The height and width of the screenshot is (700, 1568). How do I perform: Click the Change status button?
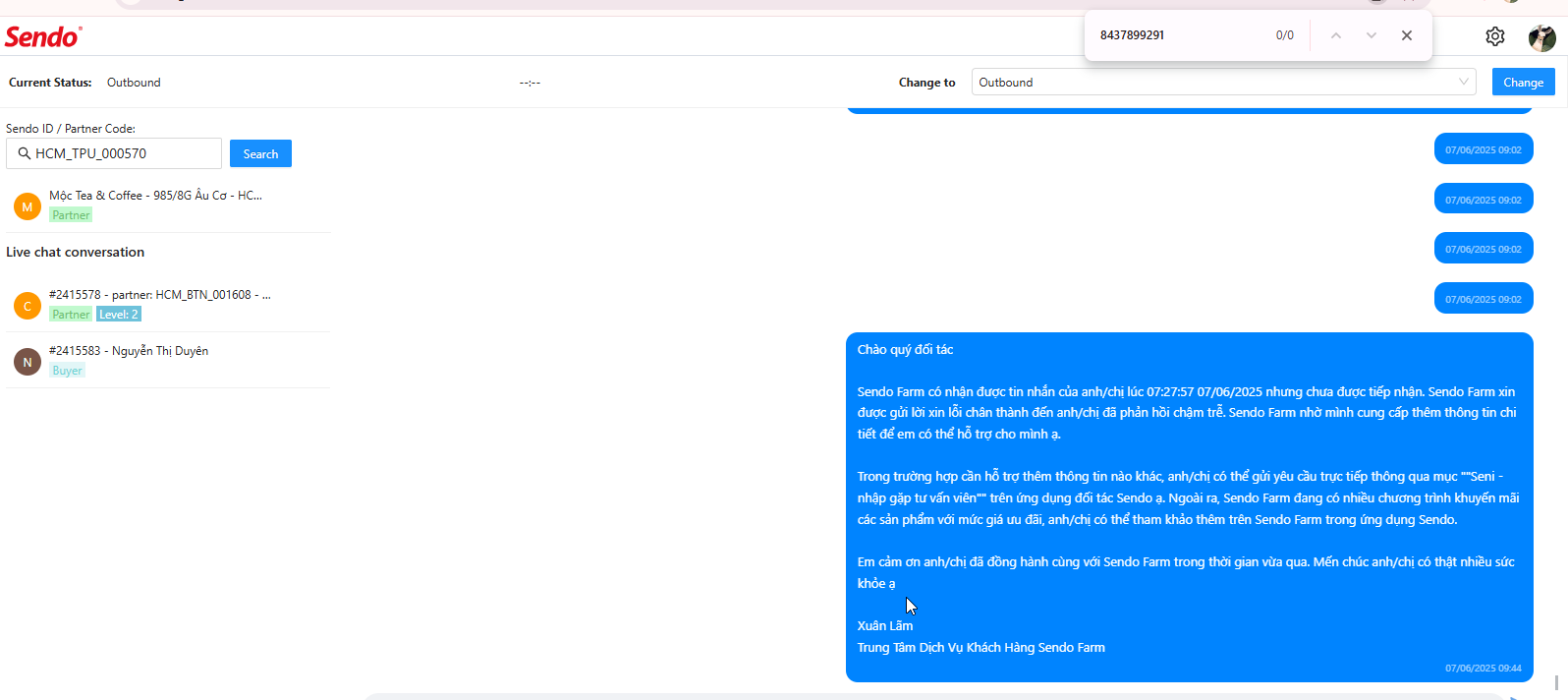click(1523, 82)
